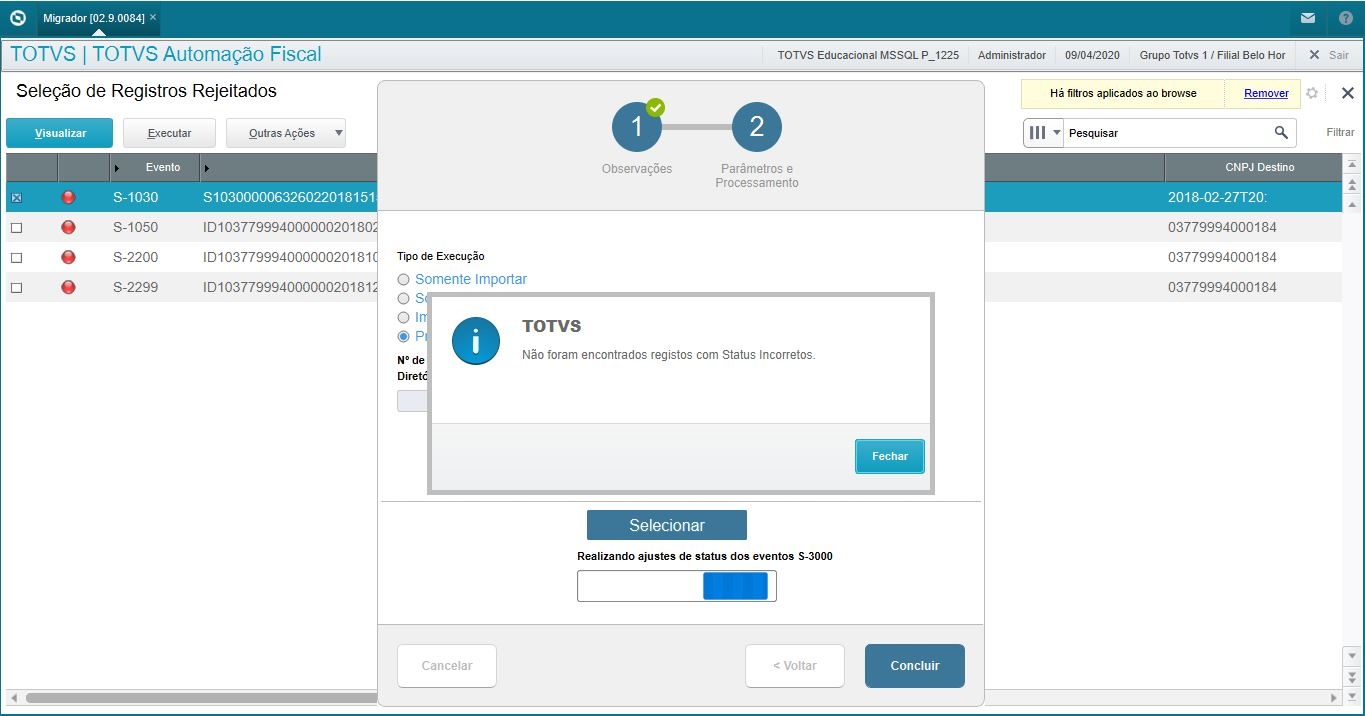The image size is (1365, 716).
Task: Expand the Outras Ações dropdown arrow
Action: point(338,133)
